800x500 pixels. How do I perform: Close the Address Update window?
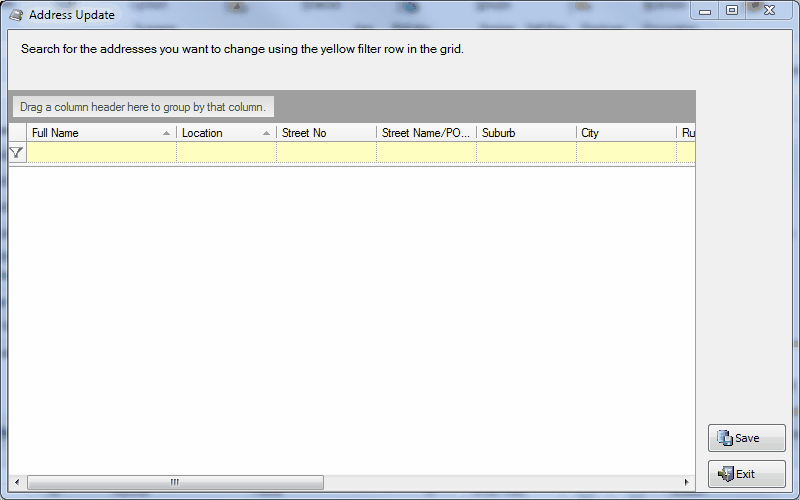click(x=769, y=10)
